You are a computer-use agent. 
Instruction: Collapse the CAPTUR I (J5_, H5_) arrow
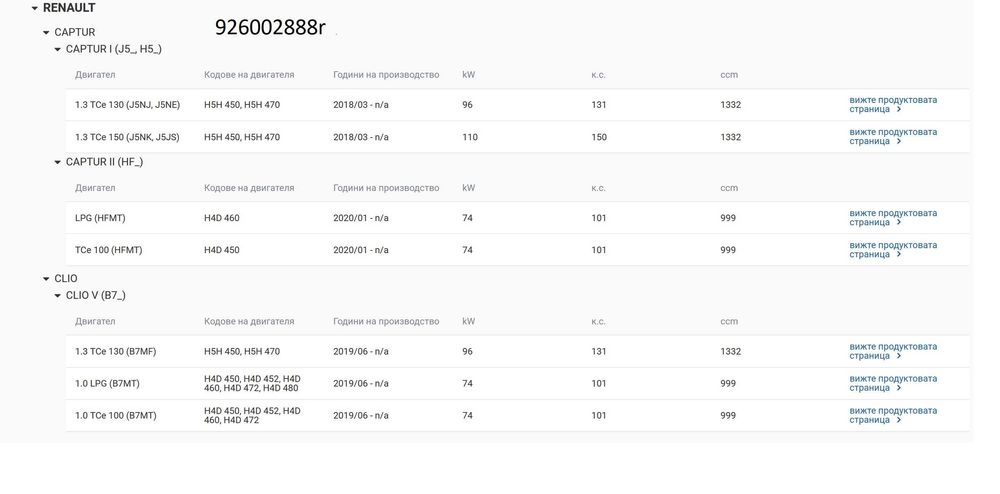(x=57, y=49)
